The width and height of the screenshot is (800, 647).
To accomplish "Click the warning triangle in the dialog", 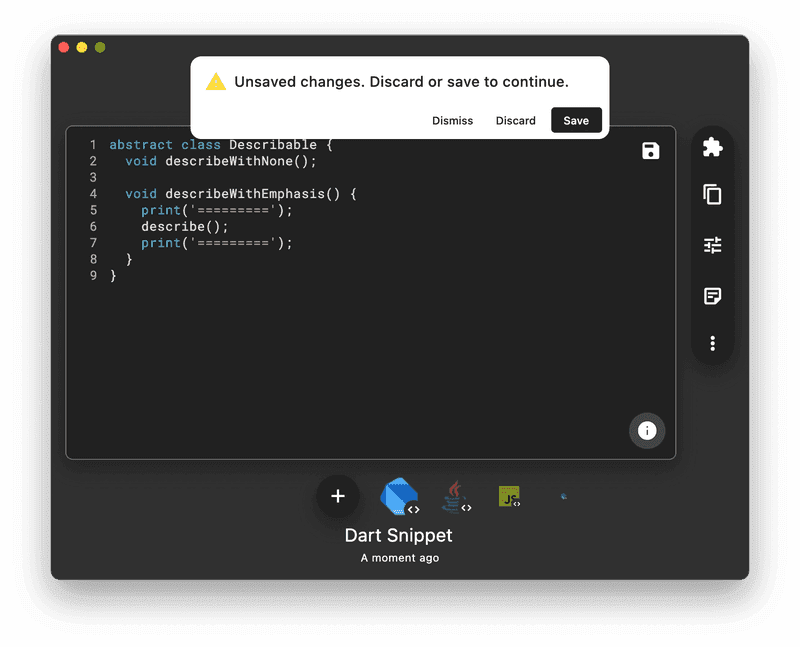I will pyautogui.click(x=214, y=81).
